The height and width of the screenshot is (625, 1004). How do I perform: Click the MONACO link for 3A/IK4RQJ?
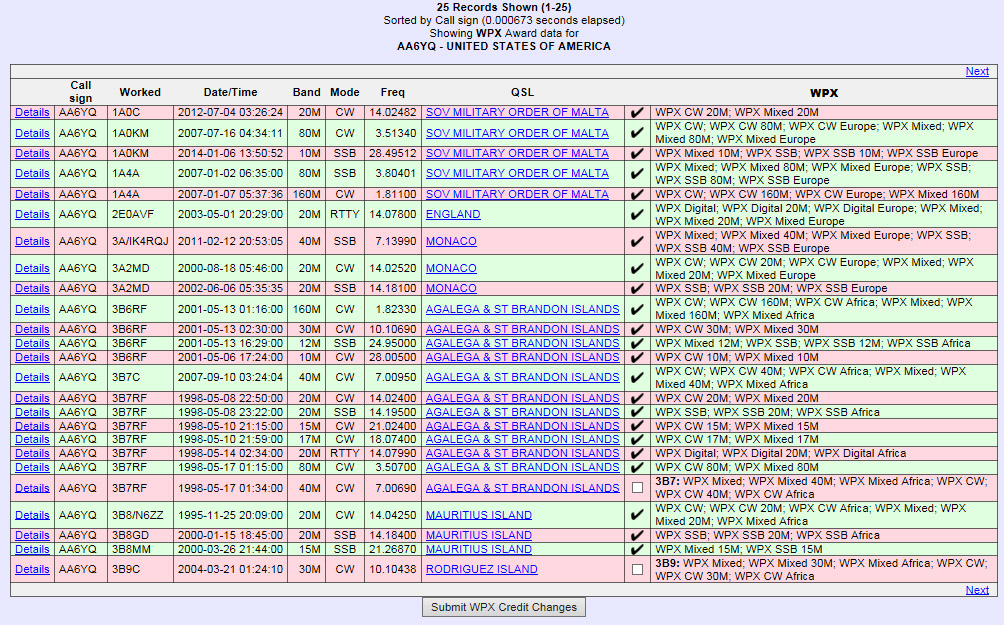tap(451, 242)
